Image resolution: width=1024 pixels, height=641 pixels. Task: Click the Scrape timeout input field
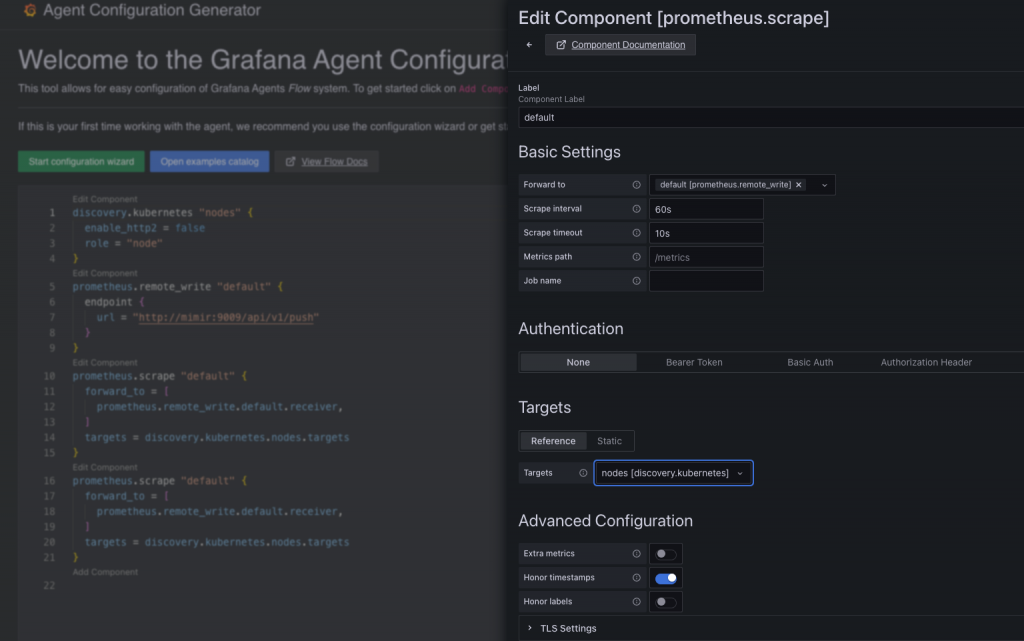[706, 233]
